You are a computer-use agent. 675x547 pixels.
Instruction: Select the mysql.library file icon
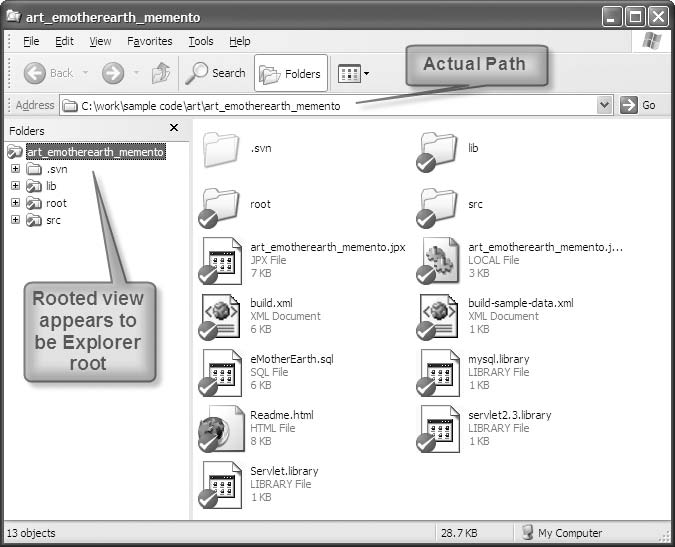(x=439, y=372)
